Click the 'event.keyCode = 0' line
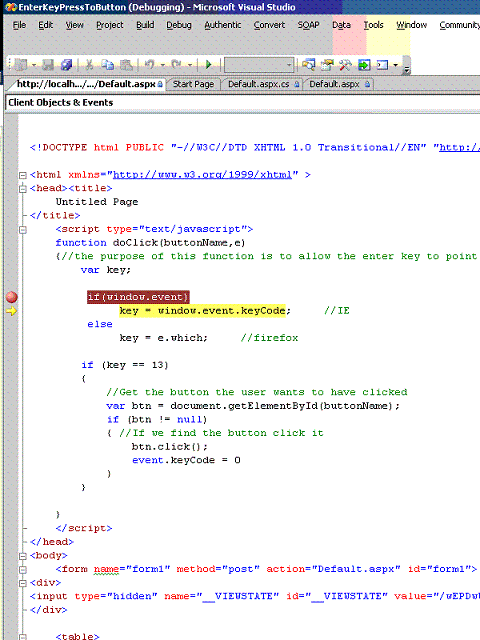 186,460
